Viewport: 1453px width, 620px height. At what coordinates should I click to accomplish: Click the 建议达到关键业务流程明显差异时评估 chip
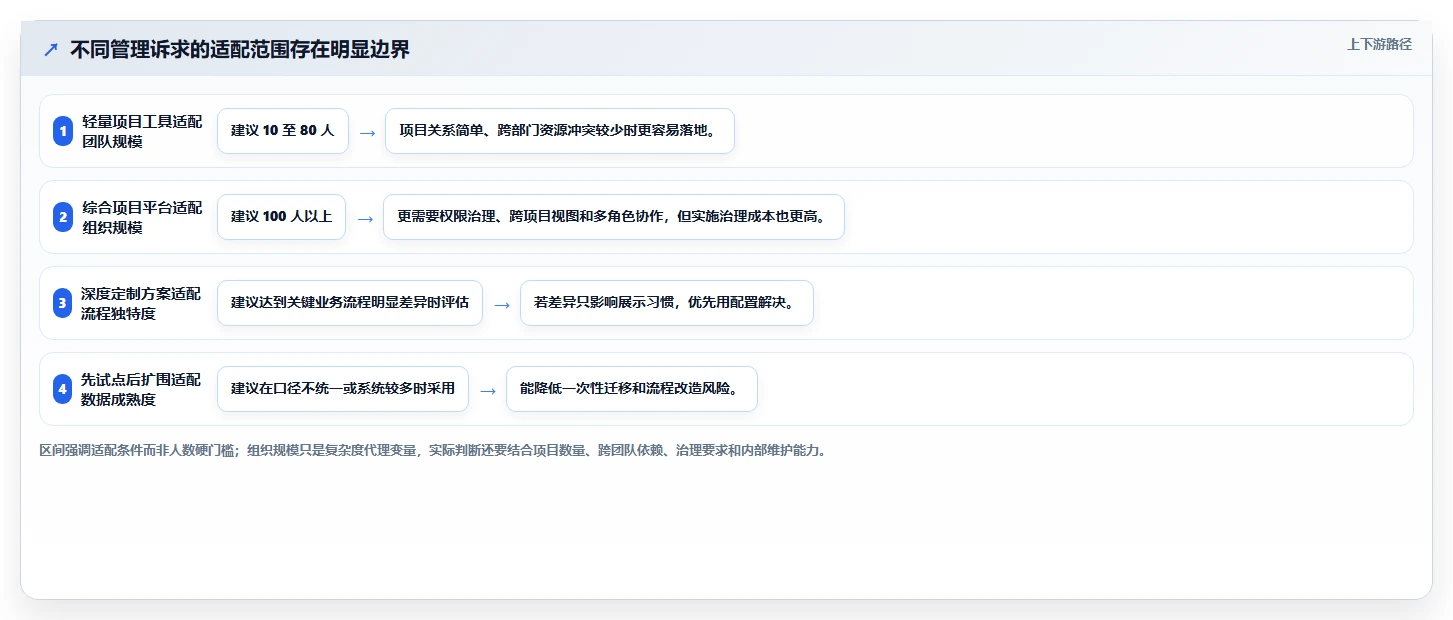click(x=350, y=303)
